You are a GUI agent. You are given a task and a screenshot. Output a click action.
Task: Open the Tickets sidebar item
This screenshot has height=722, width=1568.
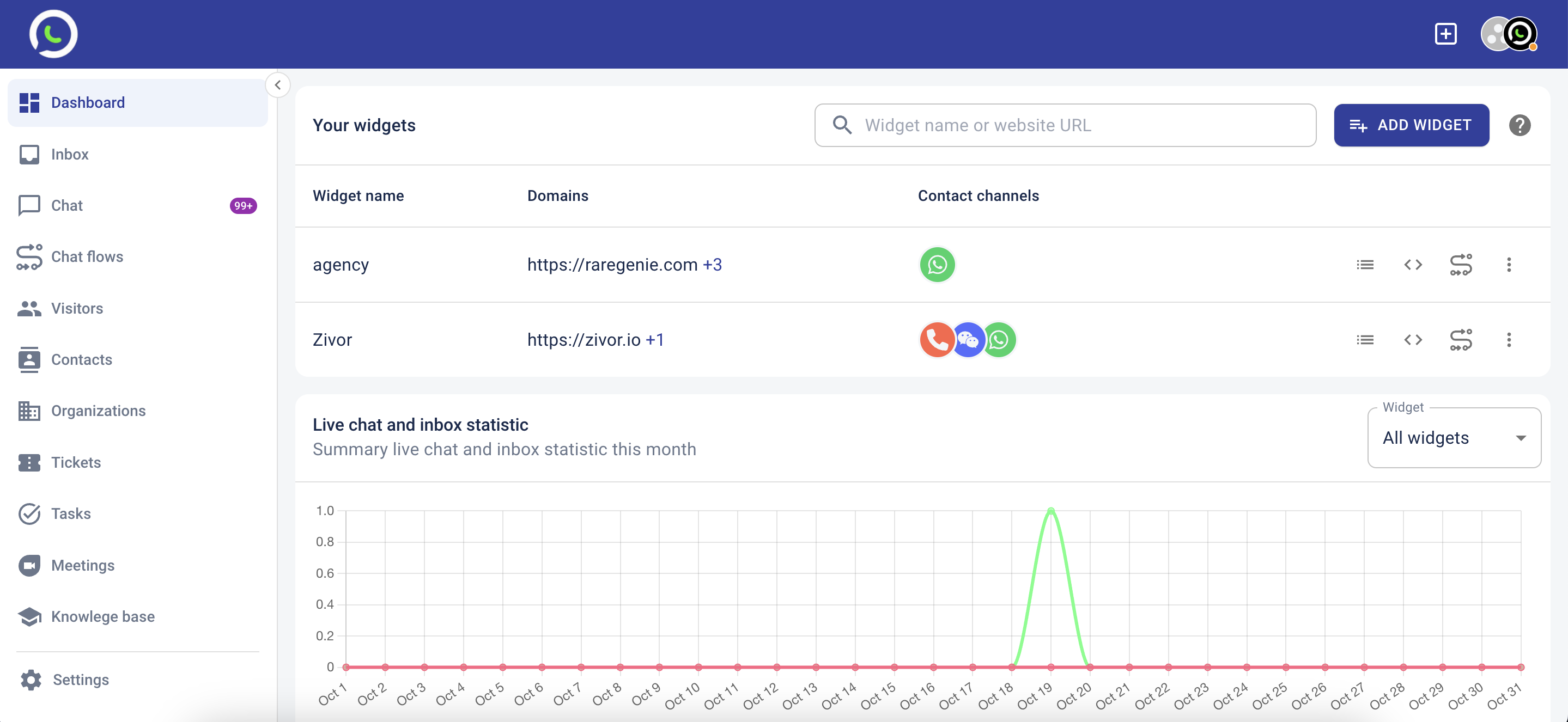click(76, 462)
